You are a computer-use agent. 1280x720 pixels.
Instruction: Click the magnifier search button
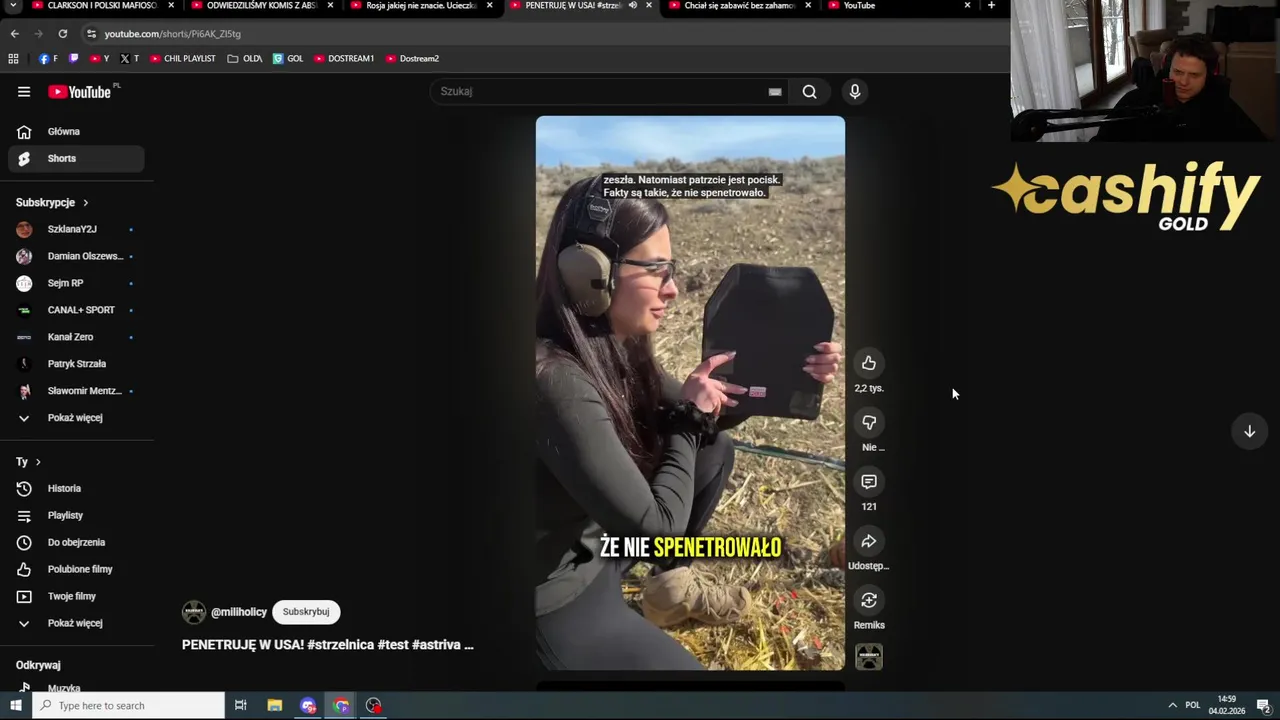[x=810, y=91]
